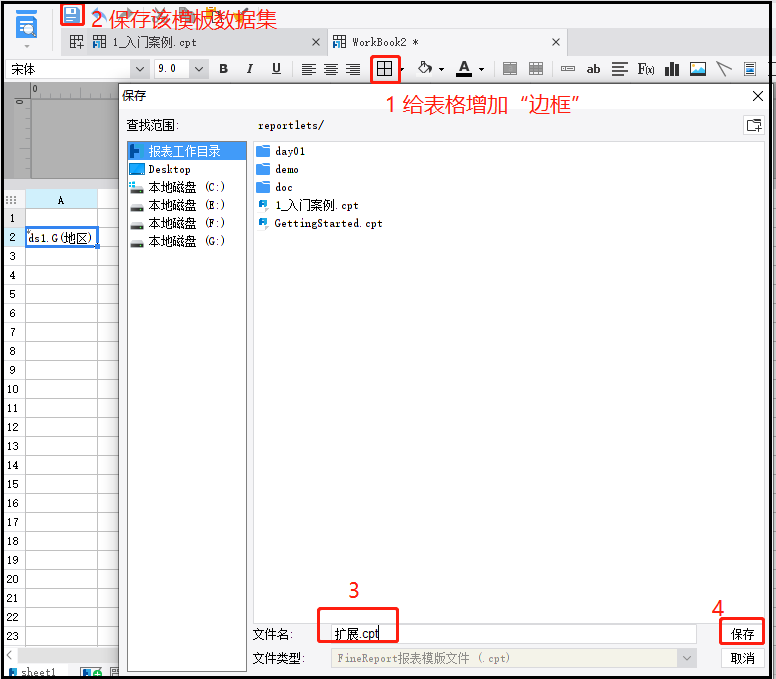Toggle underline formatting
This screenshot has width=776, height=679.
click(x=276, y=69)
